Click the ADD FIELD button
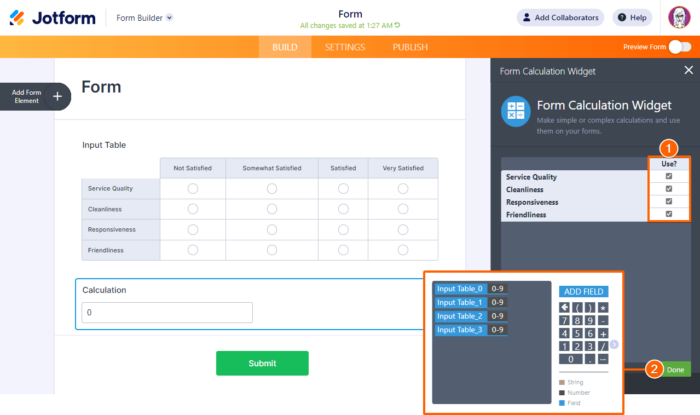The image size is (700, 415). 583,291
